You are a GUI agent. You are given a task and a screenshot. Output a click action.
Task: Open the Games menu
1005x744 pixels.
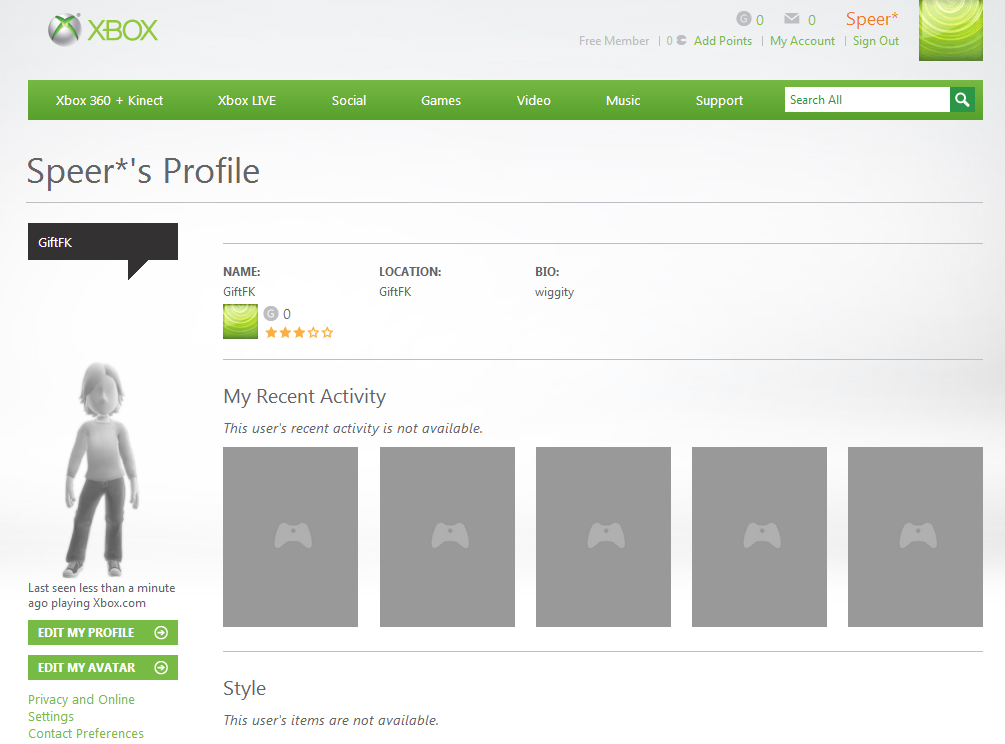441,100
